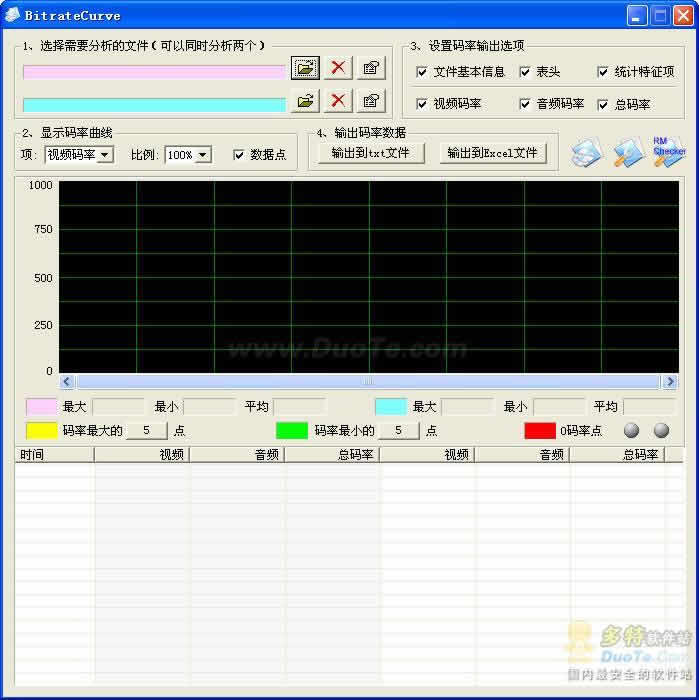Click the BitrateCurve title bar app icon
699x700 pixels.
[12, 15]
